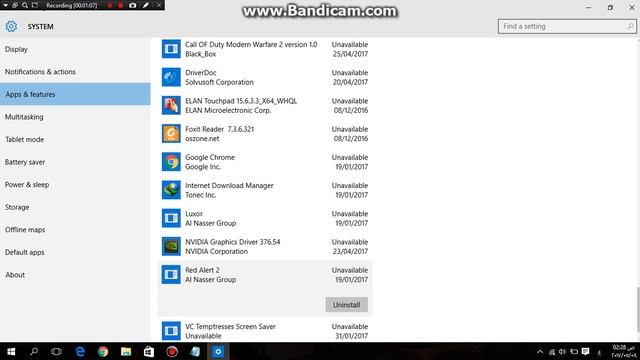Click ELAN Touchpad 15.6.3.3_X64_WHQL text
Screen dimensions: 640x360
tap(241, 101)
